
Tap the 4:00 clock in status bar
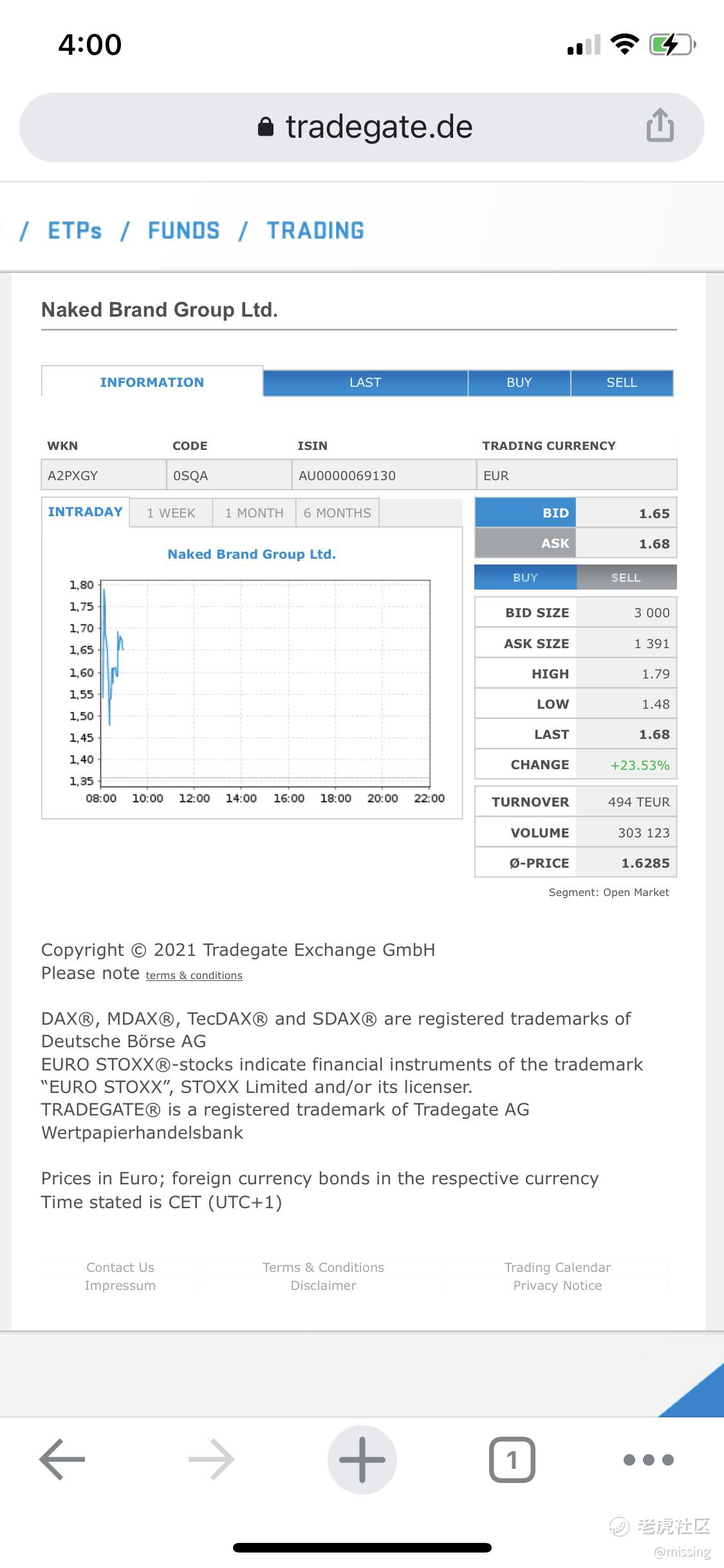(x=90, y=44)
